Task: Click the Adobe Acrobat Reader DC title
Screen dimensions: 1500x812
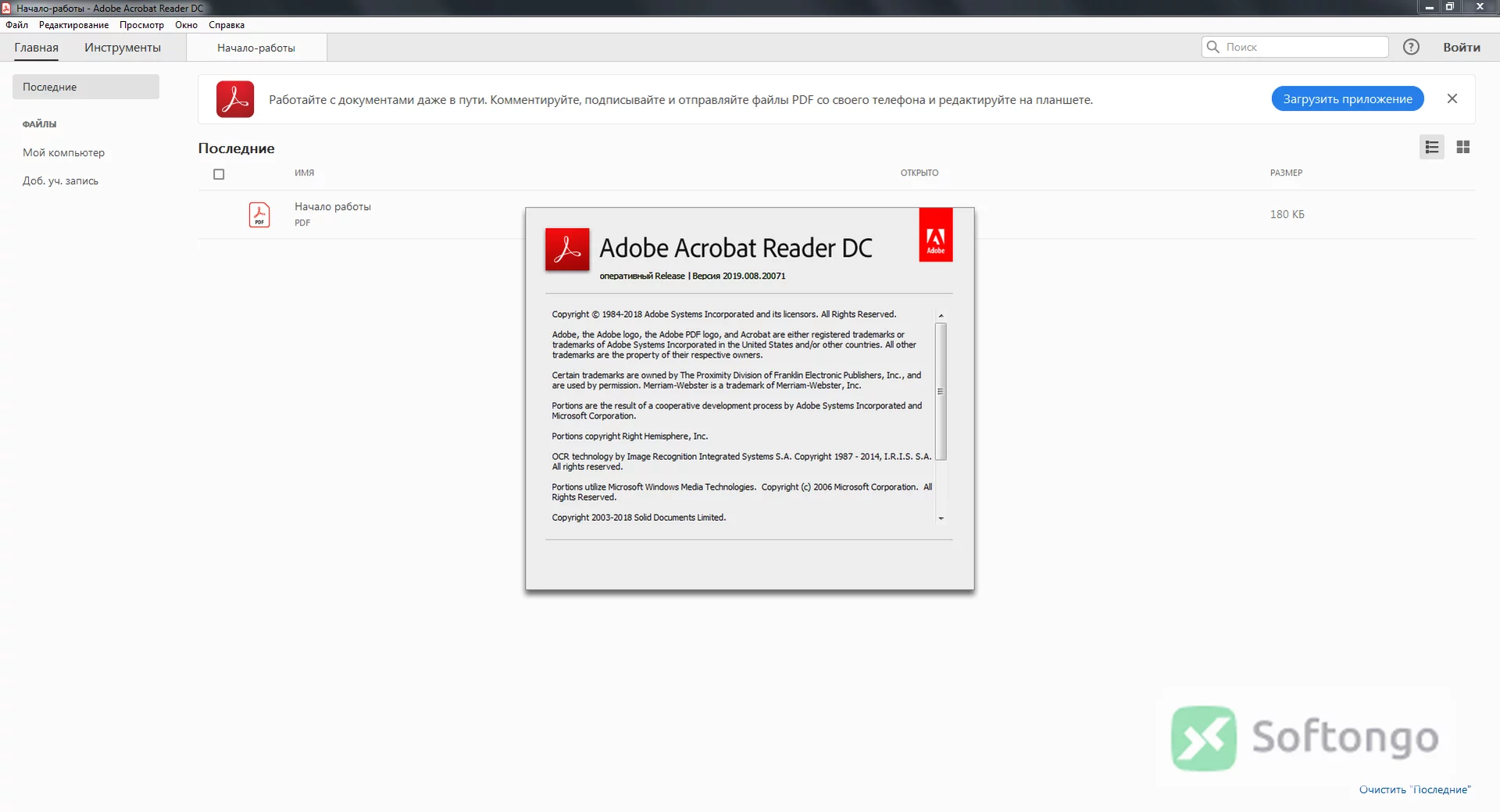Action: coord(736,248)
